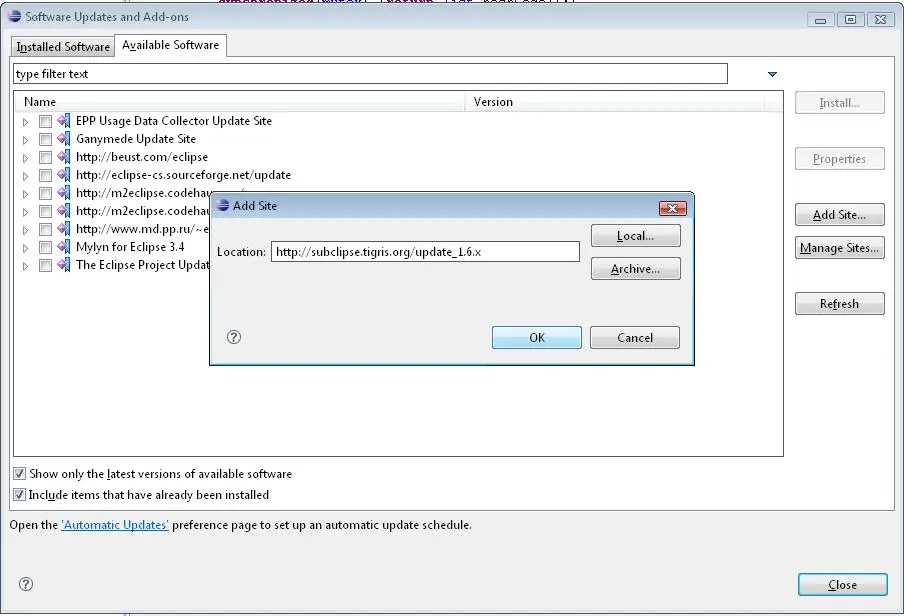Open the view menu dropdown arrow beside filter

772,74
